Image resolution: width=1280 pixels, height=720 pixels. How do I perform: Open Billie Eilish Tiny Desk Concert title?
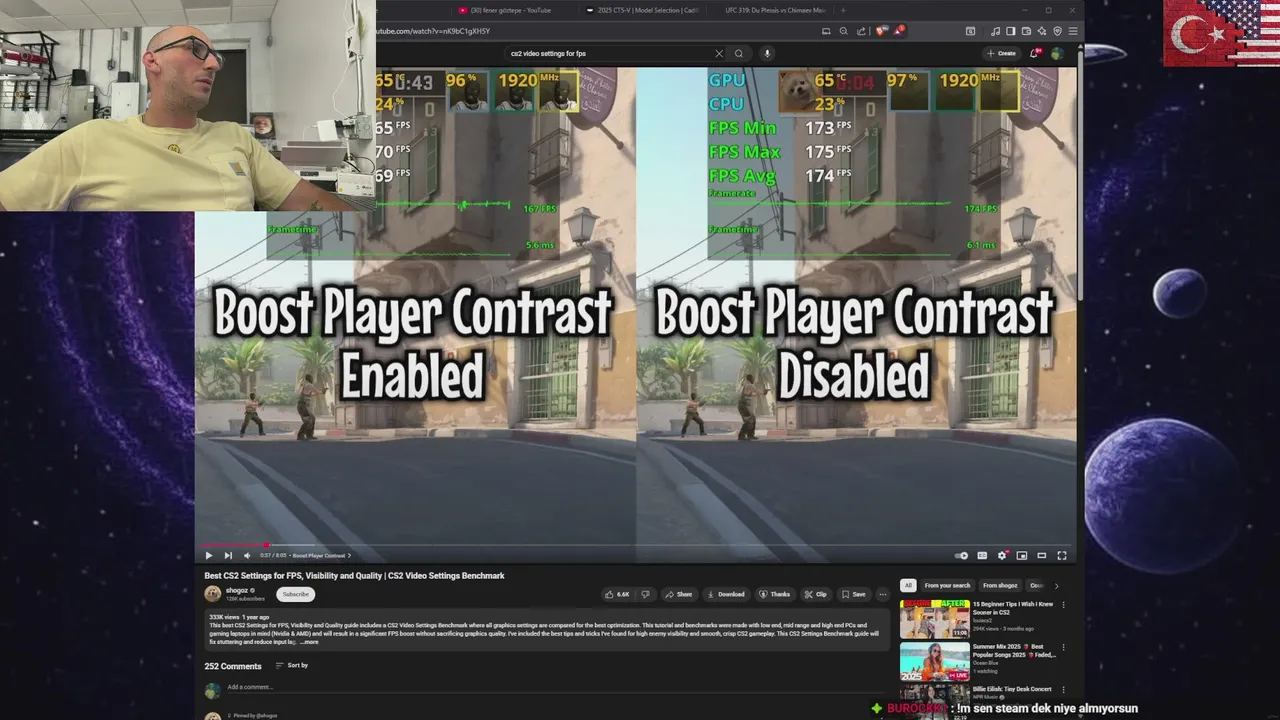pos(1012,689)
